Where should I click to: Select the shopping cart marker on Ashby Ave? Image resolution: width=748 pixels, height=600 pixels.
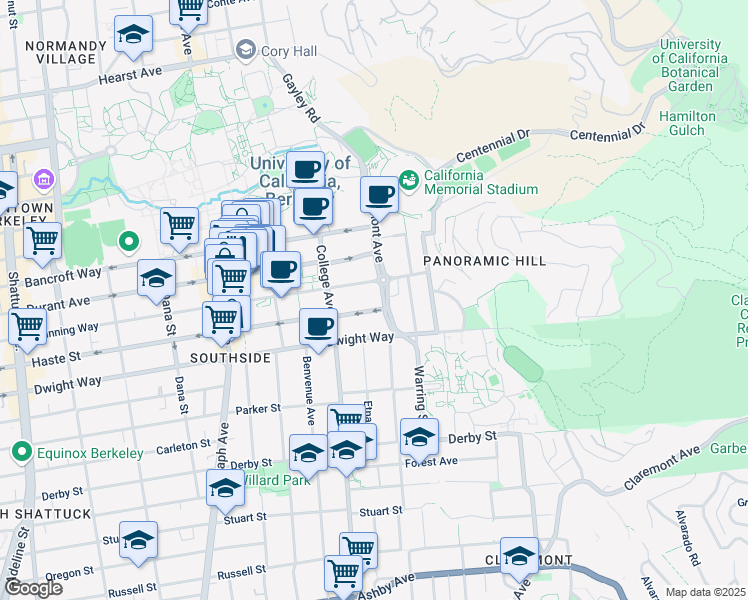coord(343,576)
